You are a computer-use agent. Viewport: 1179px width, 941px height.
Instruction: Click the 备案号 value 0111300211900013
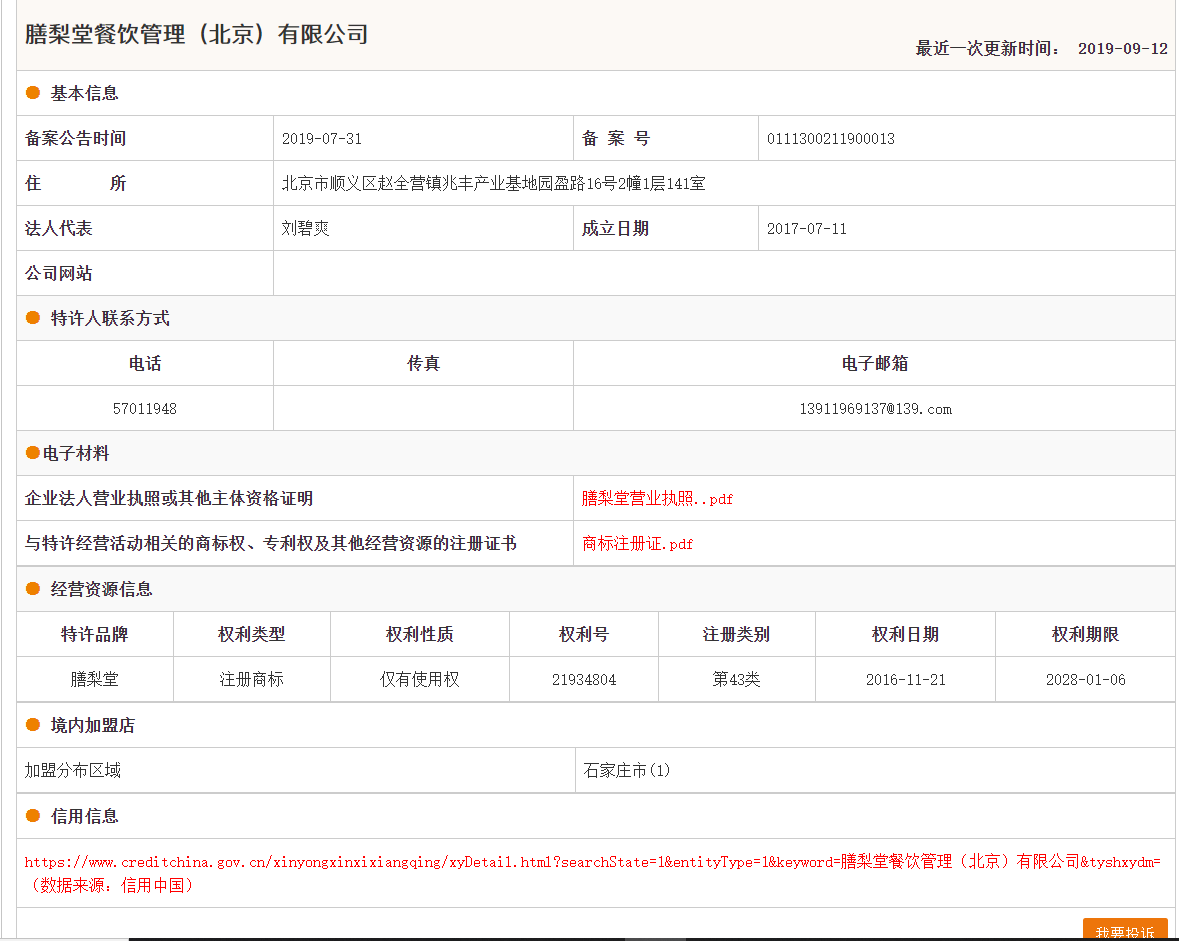coord(830,139)
